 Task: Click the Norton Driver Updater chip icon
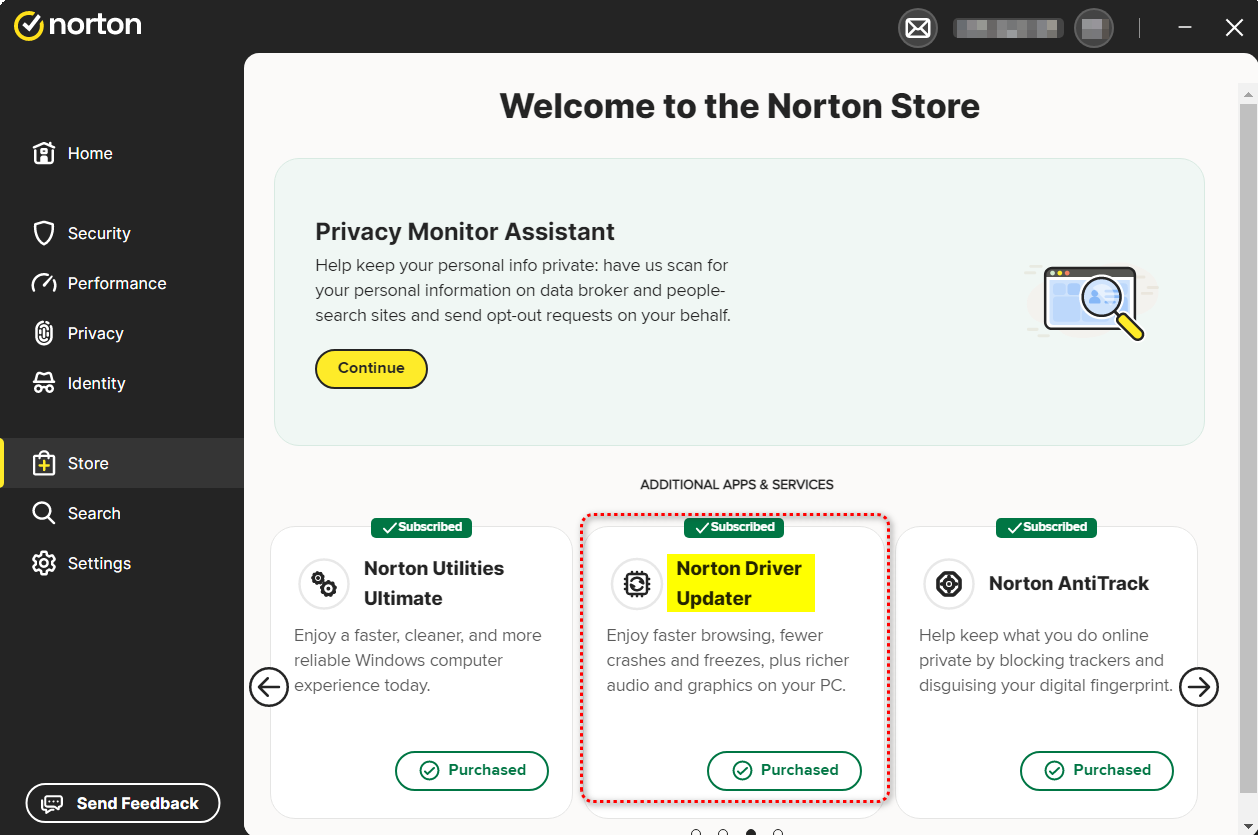[636, 584]
